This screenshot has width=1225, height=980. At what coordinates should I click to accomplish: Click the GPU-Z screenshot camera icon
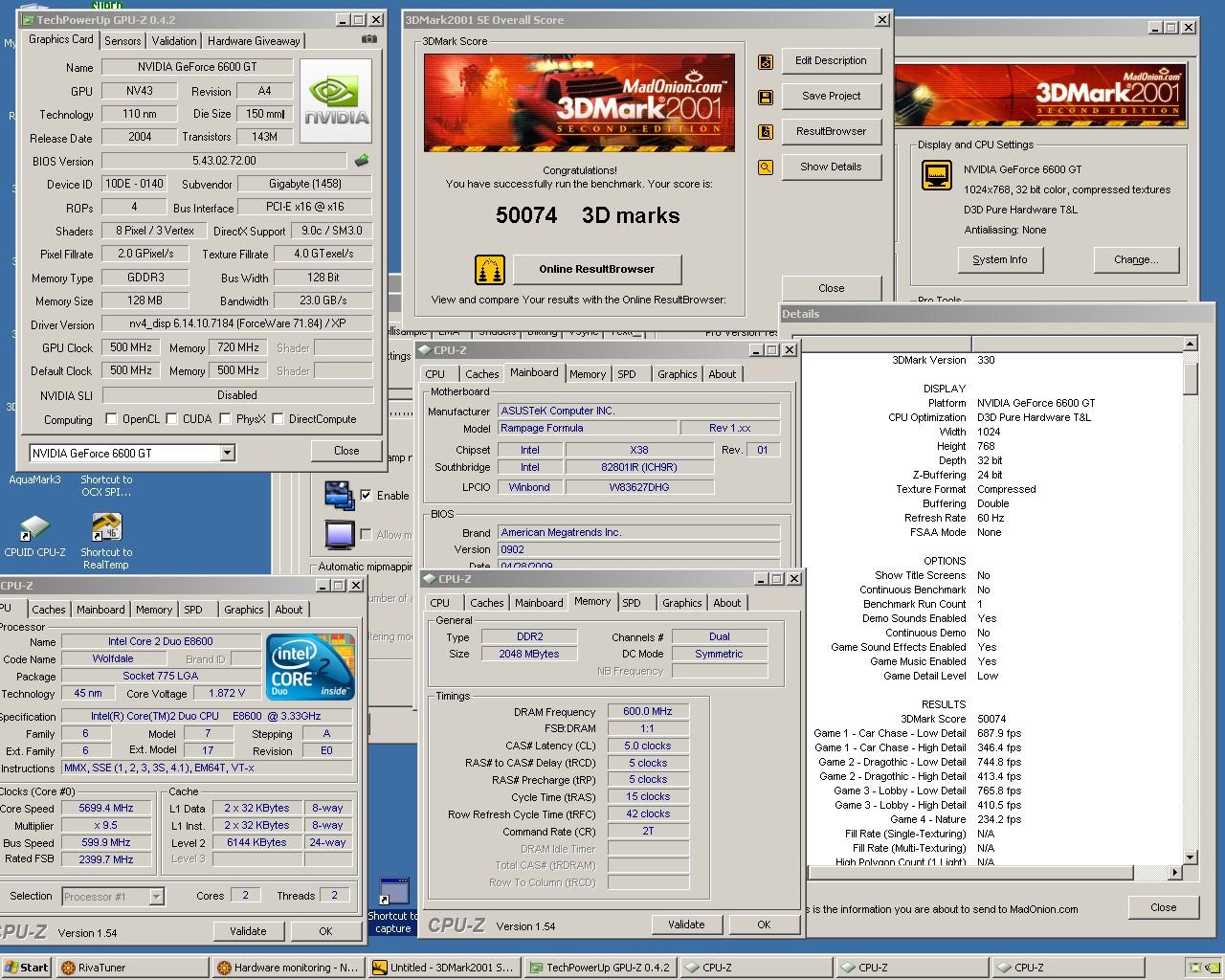pos(368,39)
